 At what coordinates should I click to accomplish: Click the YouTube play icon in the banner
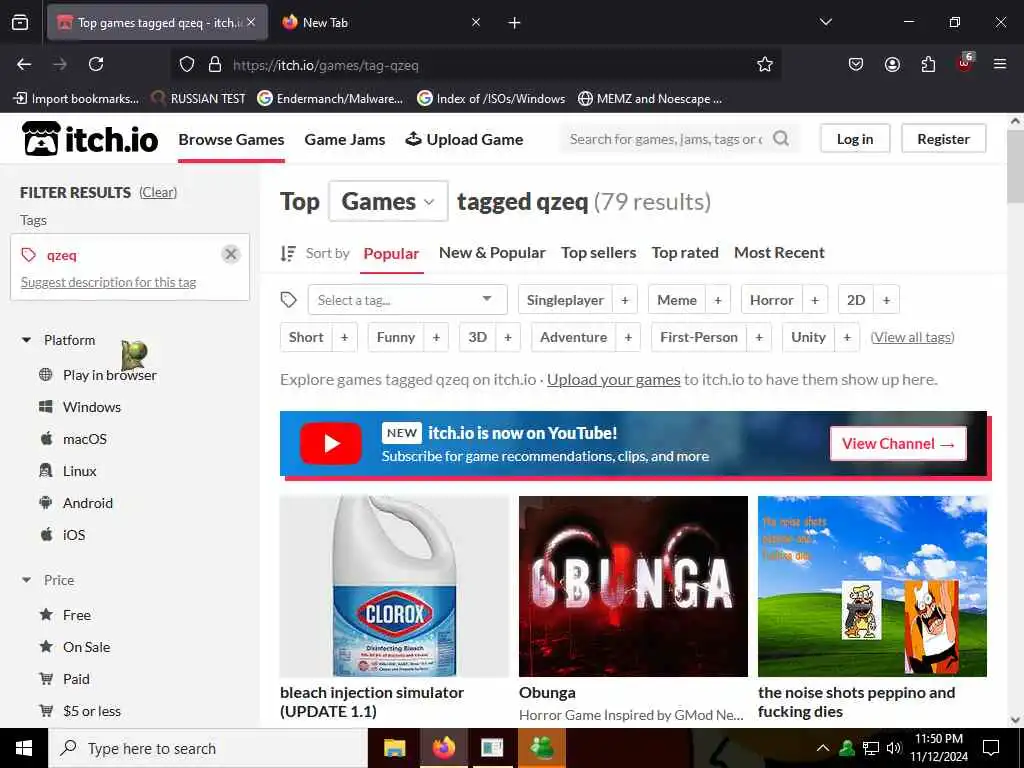(331, 443)
